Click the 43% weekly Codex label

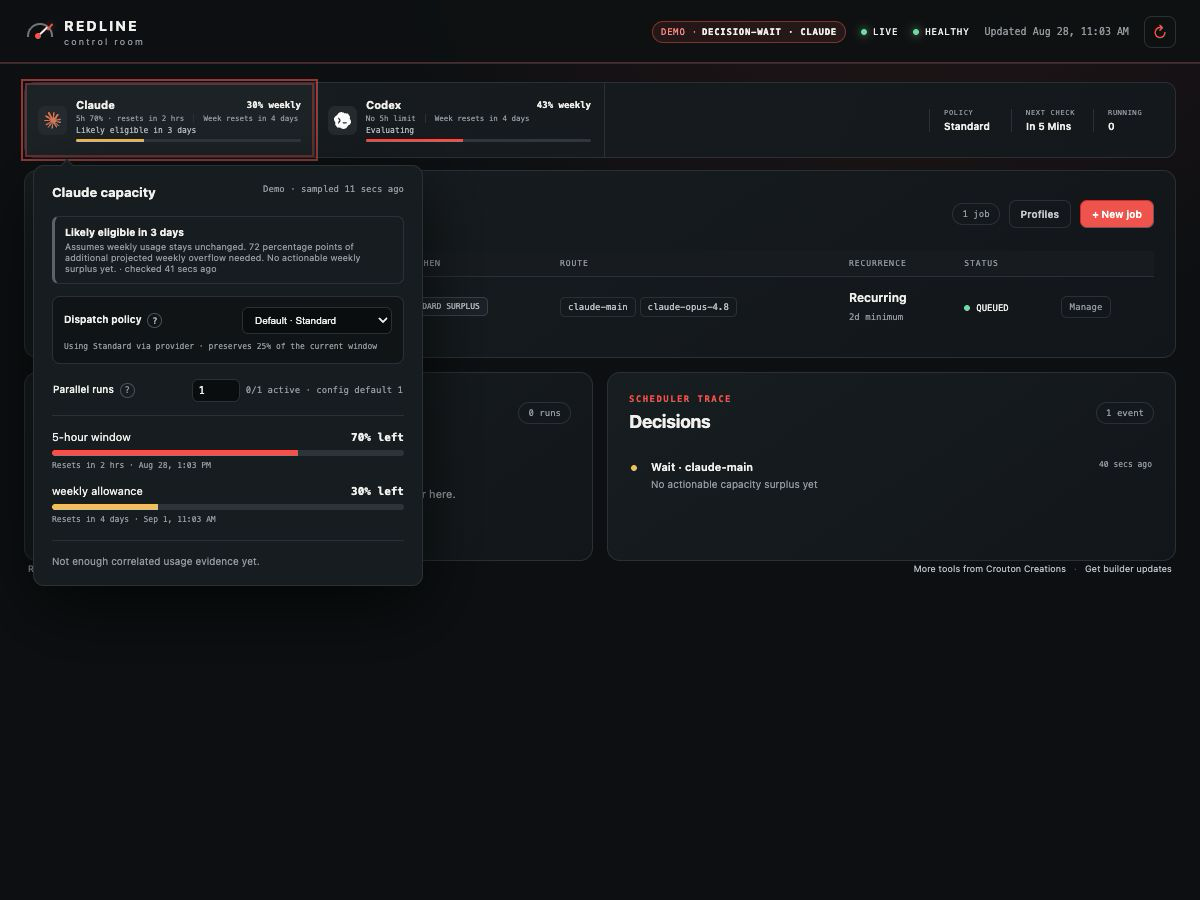click(563, 105)
